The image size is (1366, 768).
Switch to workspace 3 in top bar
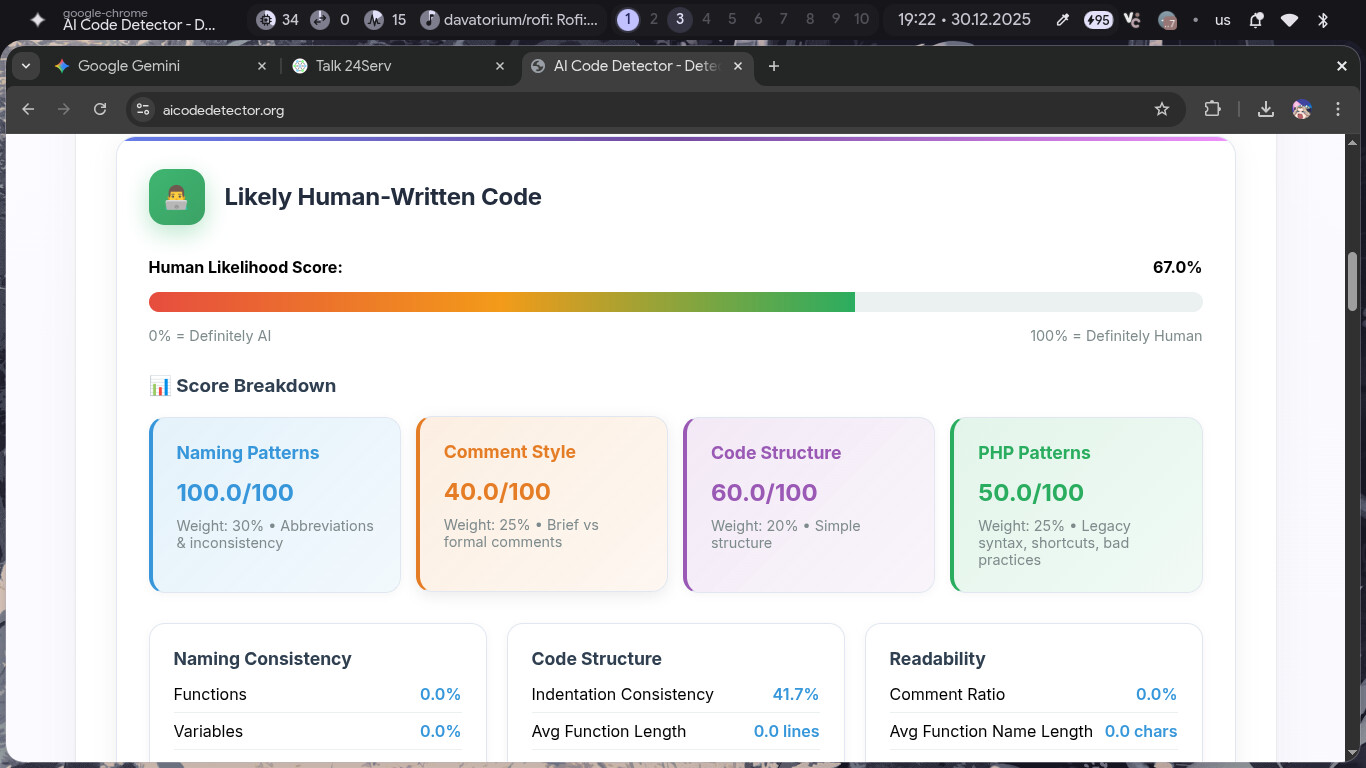point(680,19)
